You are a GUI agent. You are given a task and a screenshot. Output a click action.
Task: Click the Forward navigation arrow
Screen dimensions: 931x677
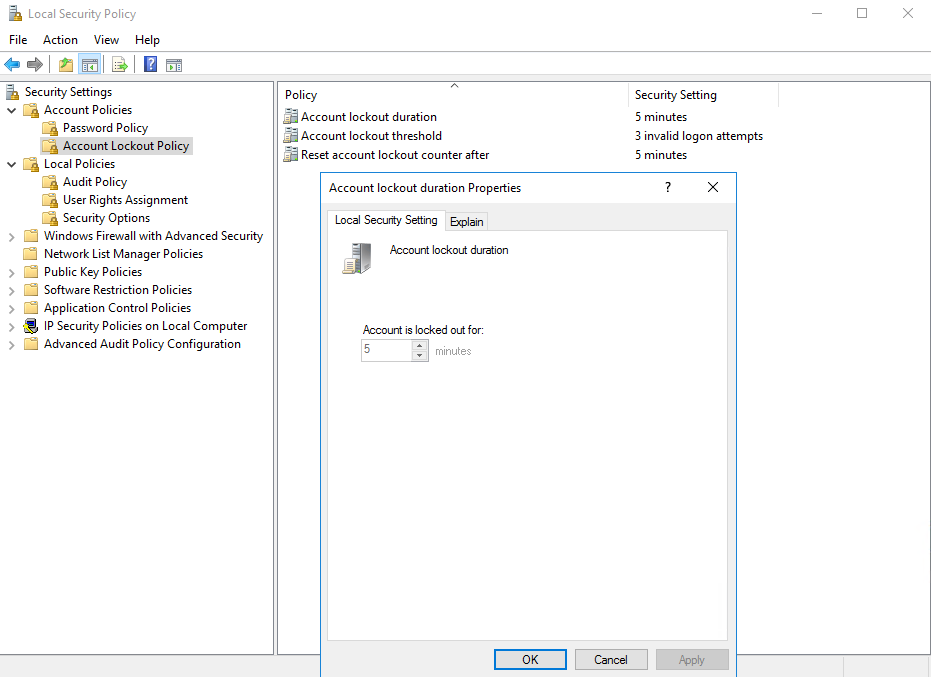[33, 64]
